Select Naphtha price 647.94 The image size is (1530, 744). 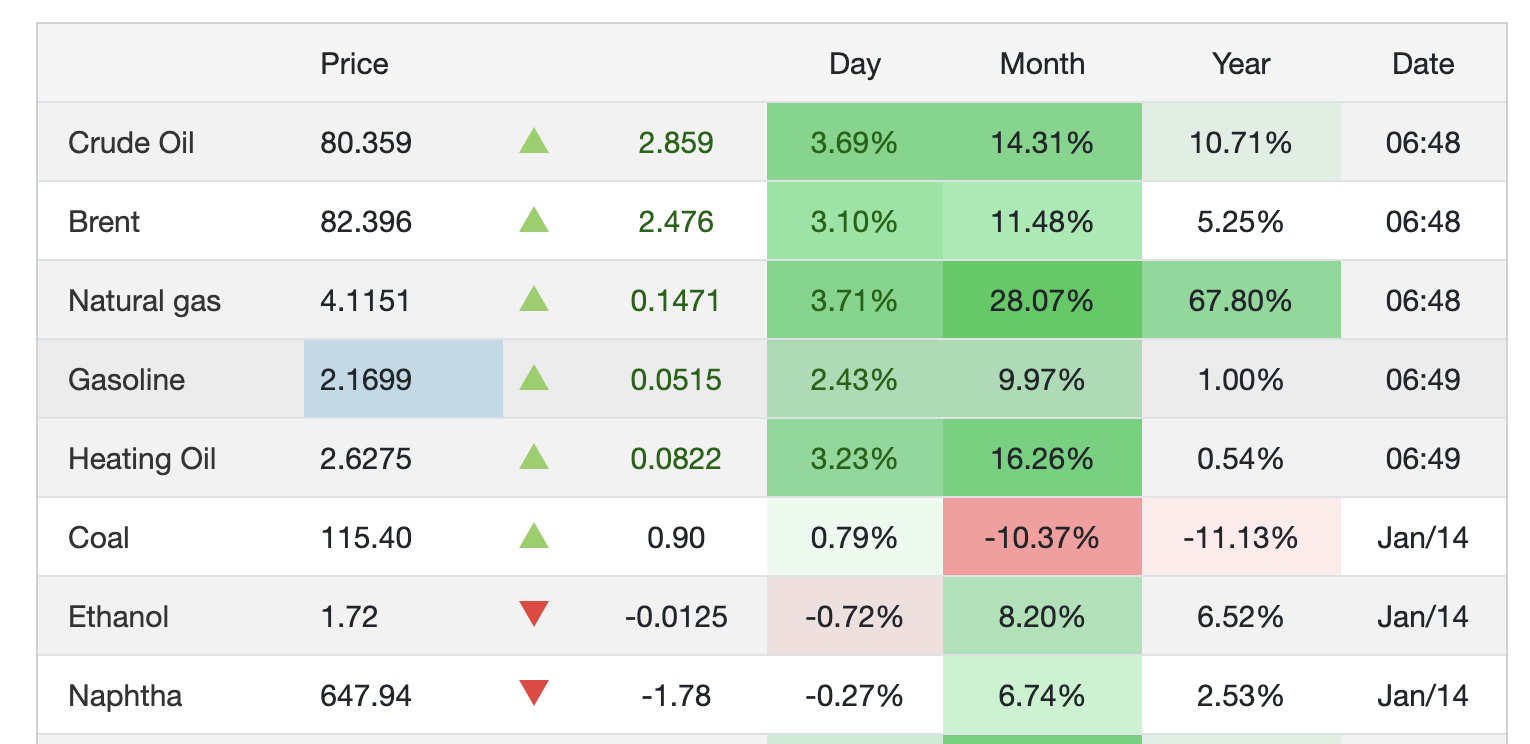tap(366, 696)
